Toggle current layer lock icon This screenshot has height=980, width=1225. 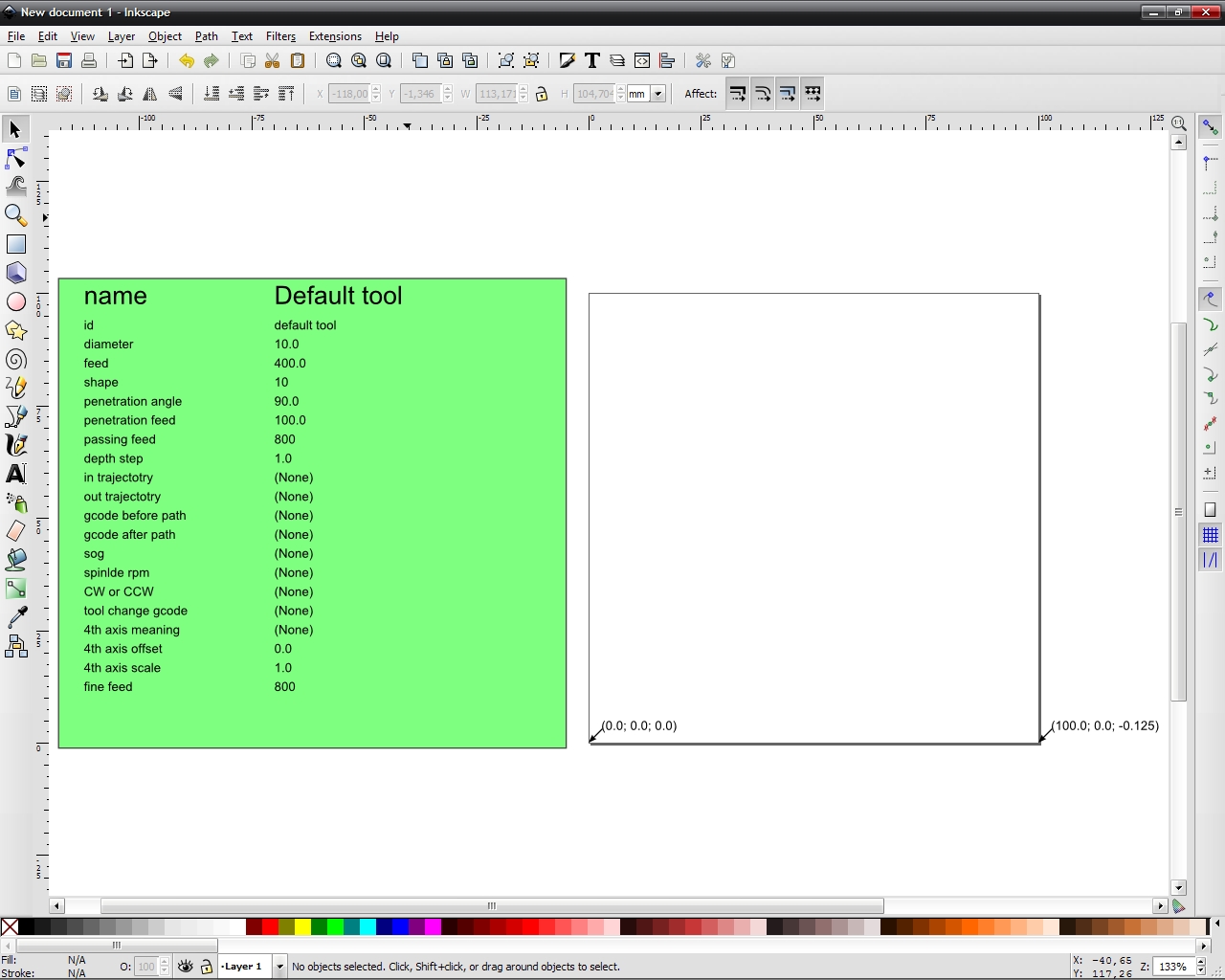tap(207, 967)
